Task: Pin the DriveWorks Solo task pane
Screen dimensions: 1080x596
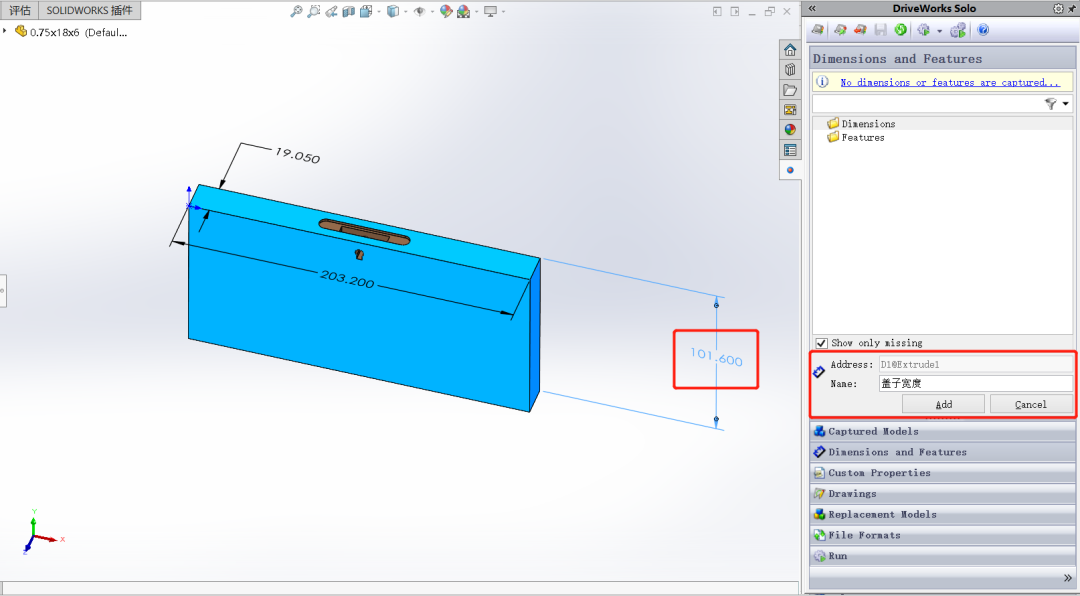Action: tap(1072, 8)
